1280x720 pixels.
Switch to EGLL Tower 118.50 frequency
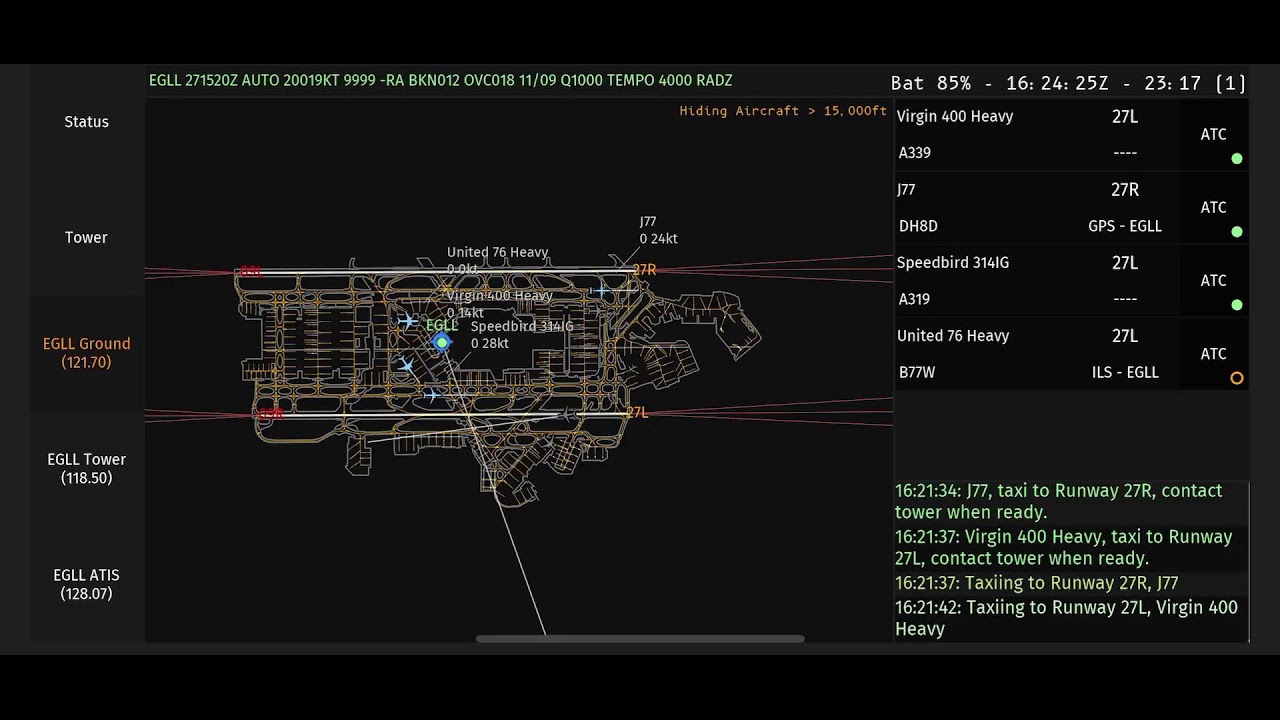click(87, 469)
